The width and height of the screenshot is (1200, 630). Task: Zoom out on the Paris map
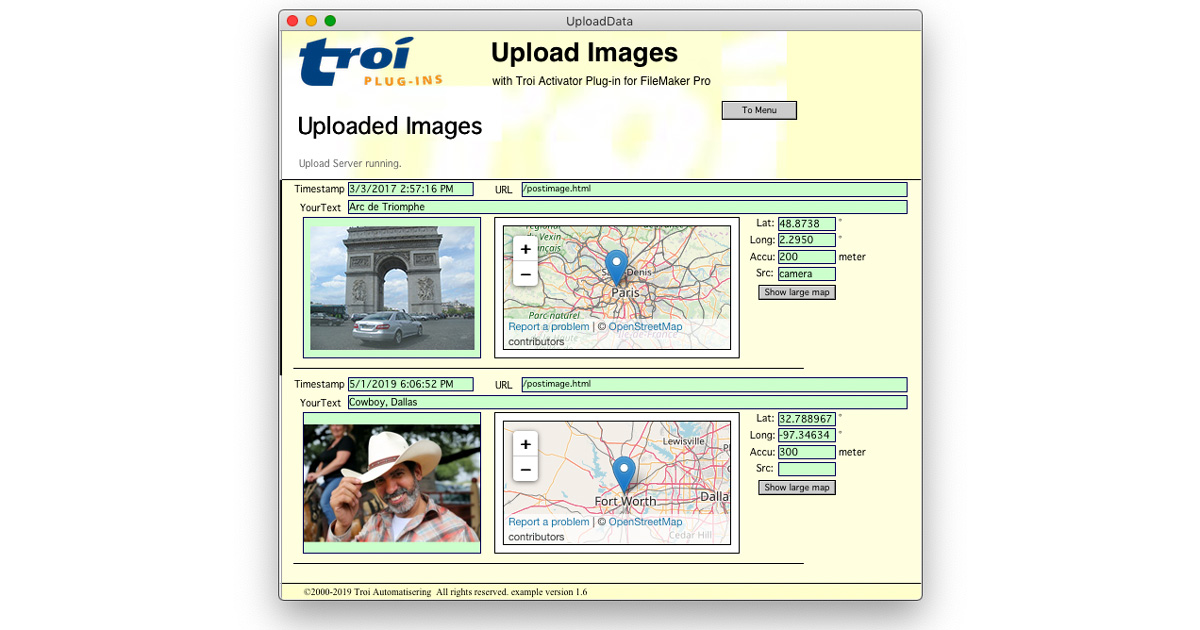click(x=525, y=274)
